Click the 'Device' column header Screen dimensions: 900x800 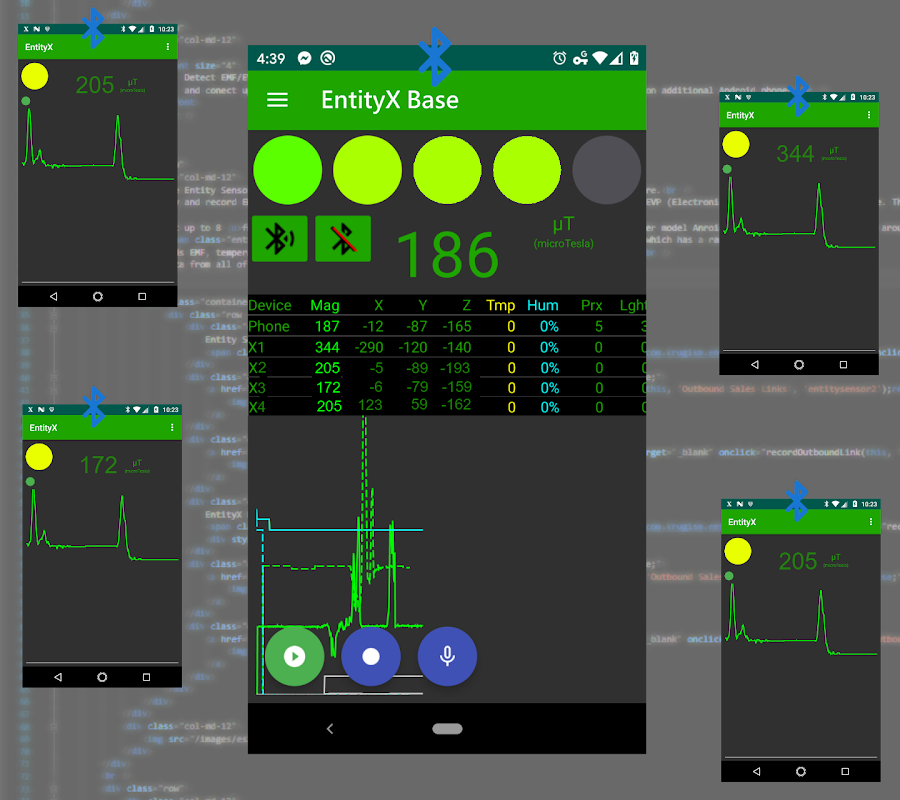coord(270,305)
